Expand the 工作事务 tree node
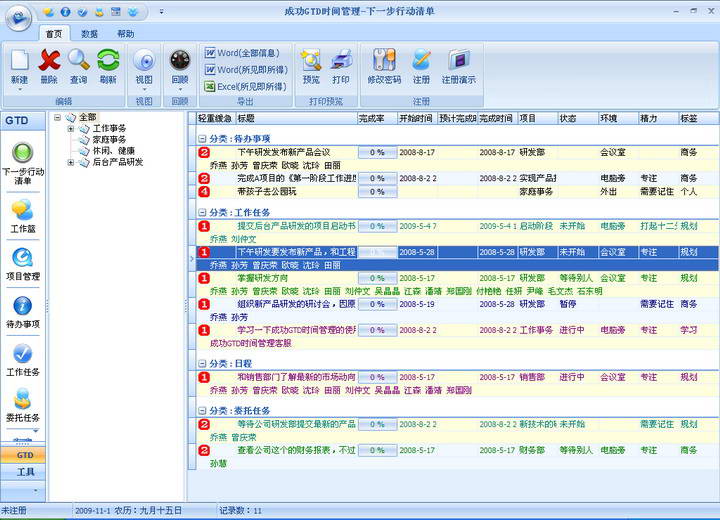Viewport: 720px width, 520px height. 71,128
